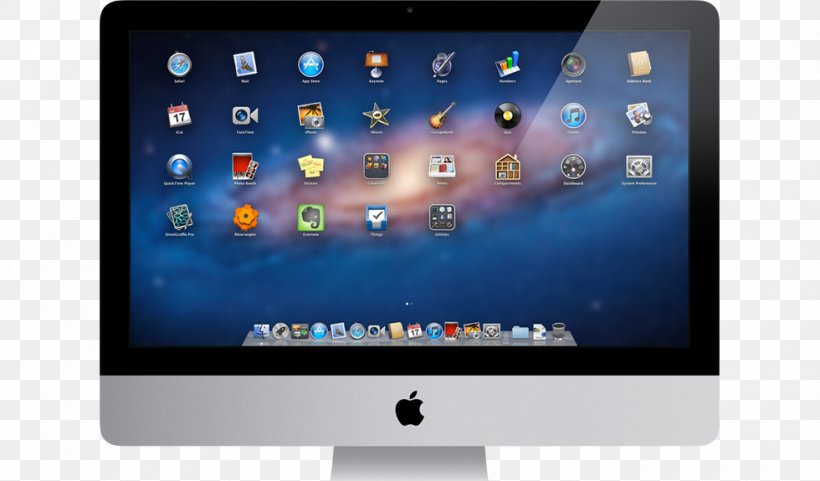Open Dashboard from Launchpad

pyautogui.click(x=573, y=167)
